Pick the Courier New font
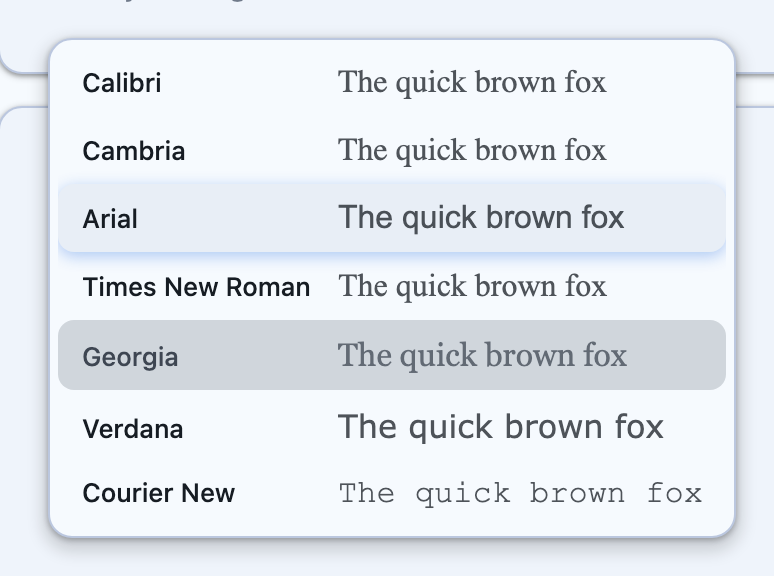This screenshot has width=774, height=576. click(x=392, y=493)
